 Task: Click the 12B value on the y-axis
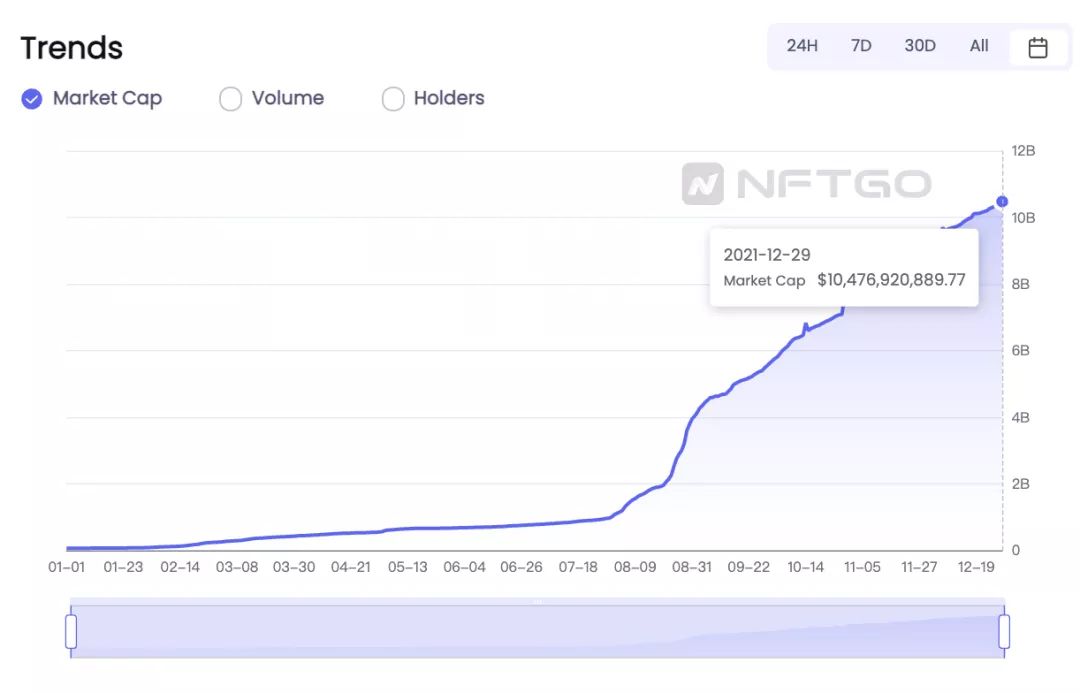tap(1023, 151)
